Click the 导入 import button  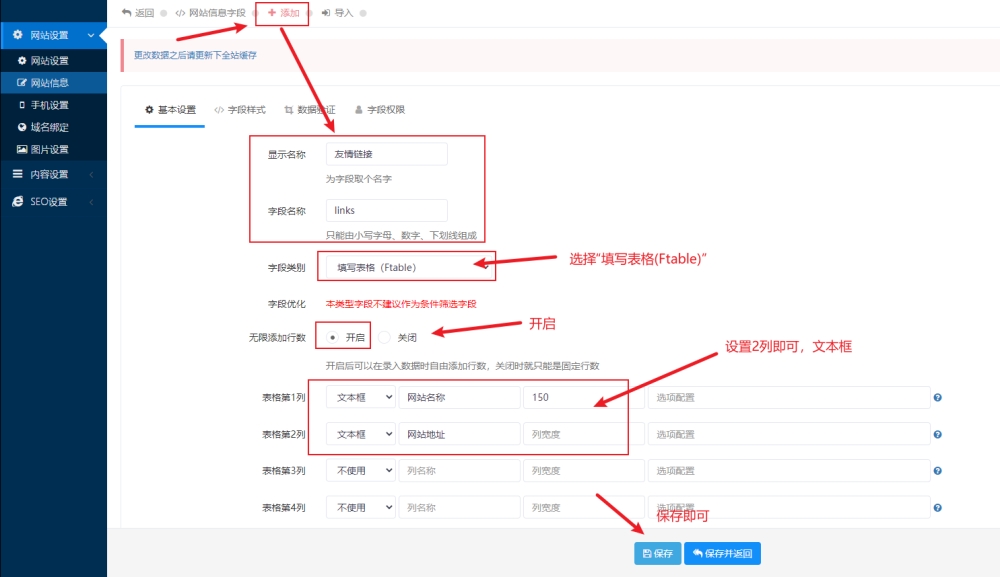337,13
